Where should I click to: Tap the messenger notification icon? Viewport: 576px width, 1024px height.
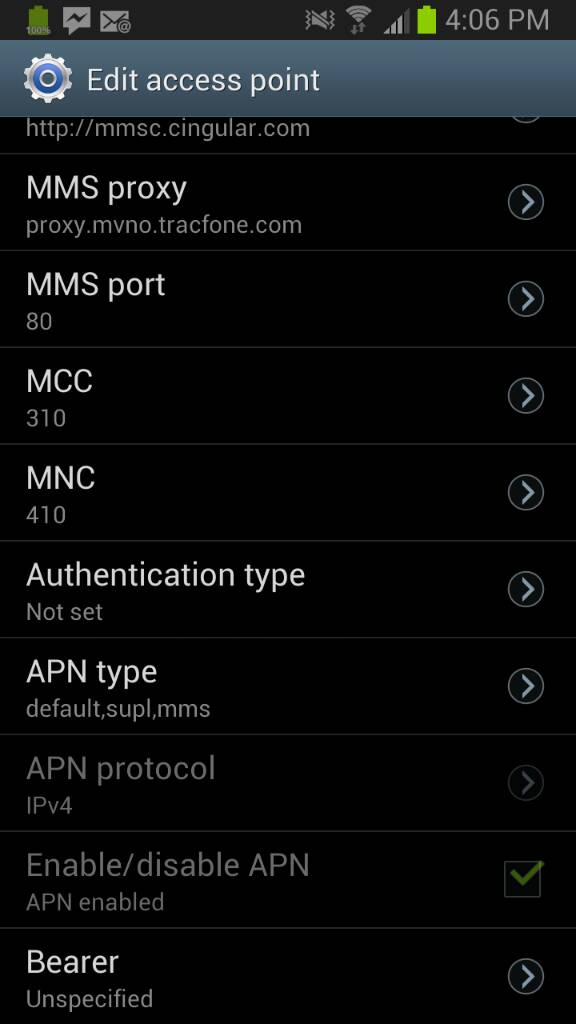76,20
